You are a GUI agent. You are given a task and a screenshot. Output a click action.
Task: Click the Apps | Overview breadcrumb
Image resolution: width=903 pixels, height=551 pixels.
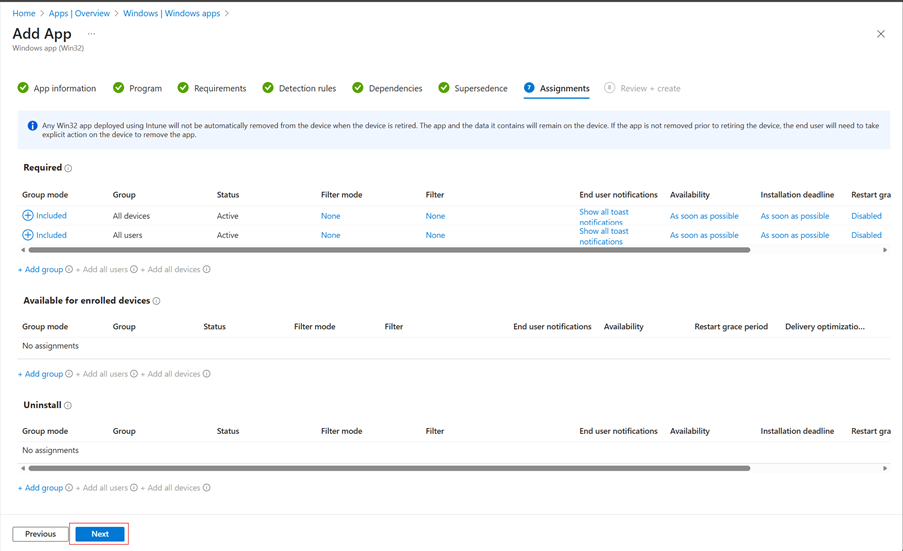point(79,13)
